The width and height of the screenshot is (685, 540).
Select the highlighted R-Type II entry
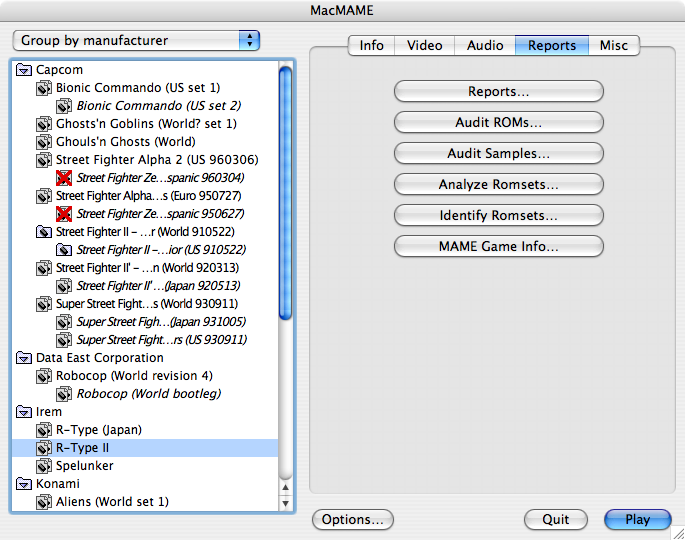145,448
